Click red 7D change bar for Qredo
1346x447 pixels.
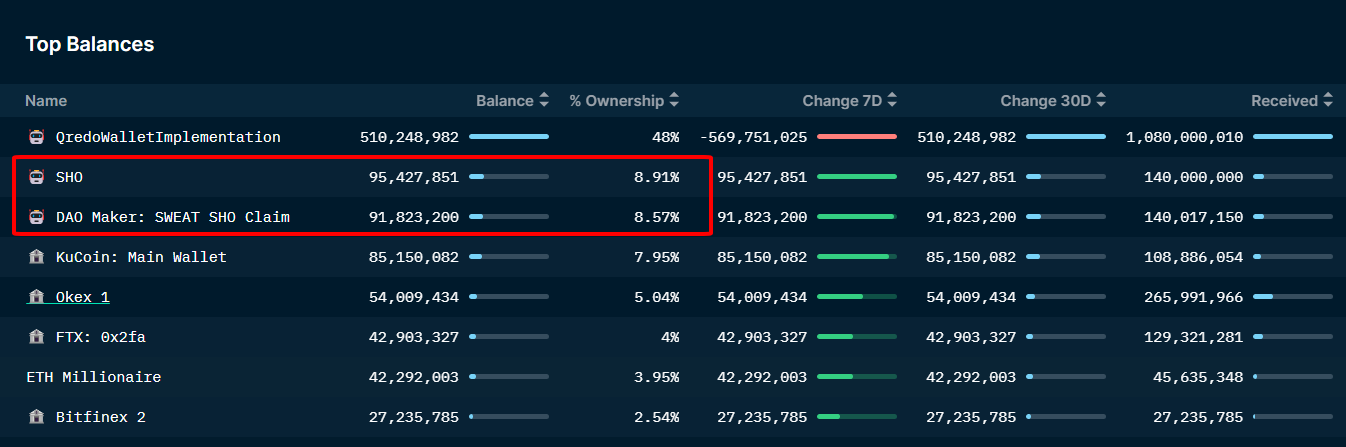[857, 136]
